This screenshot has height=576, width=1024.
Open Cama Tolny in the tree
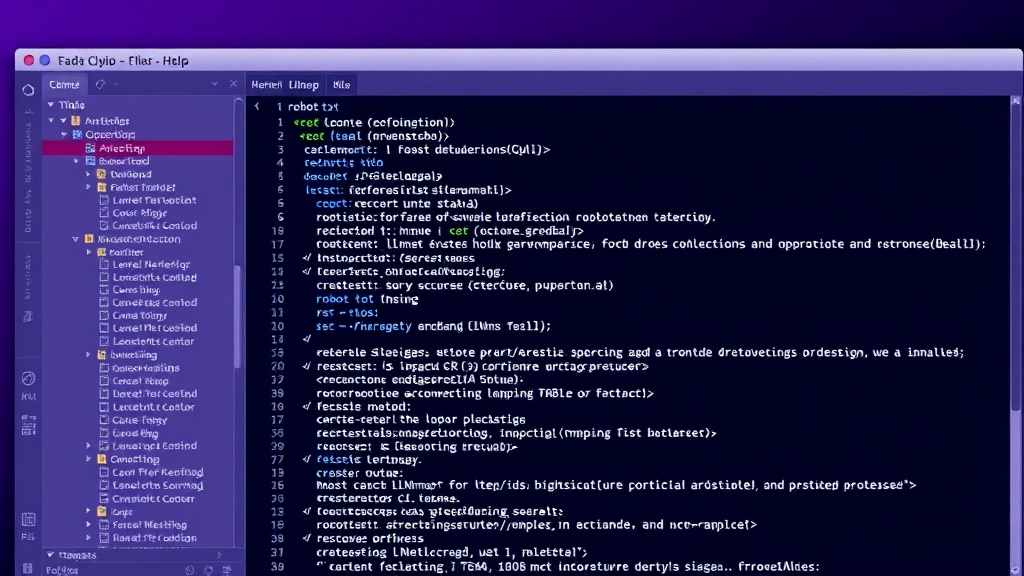click(139, 315)
